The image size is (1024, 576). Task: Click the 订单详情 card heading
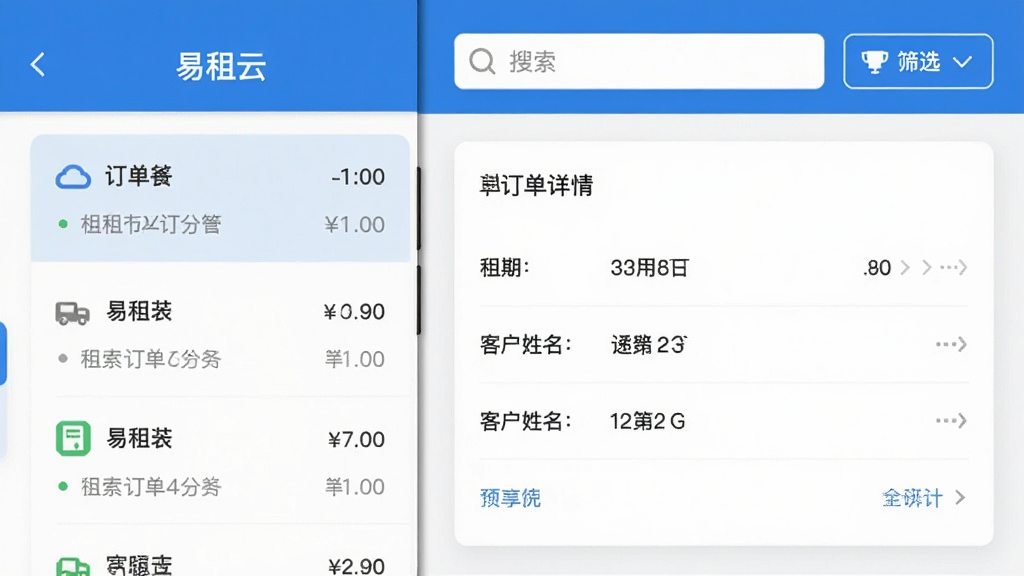click(x=536, y=185)
